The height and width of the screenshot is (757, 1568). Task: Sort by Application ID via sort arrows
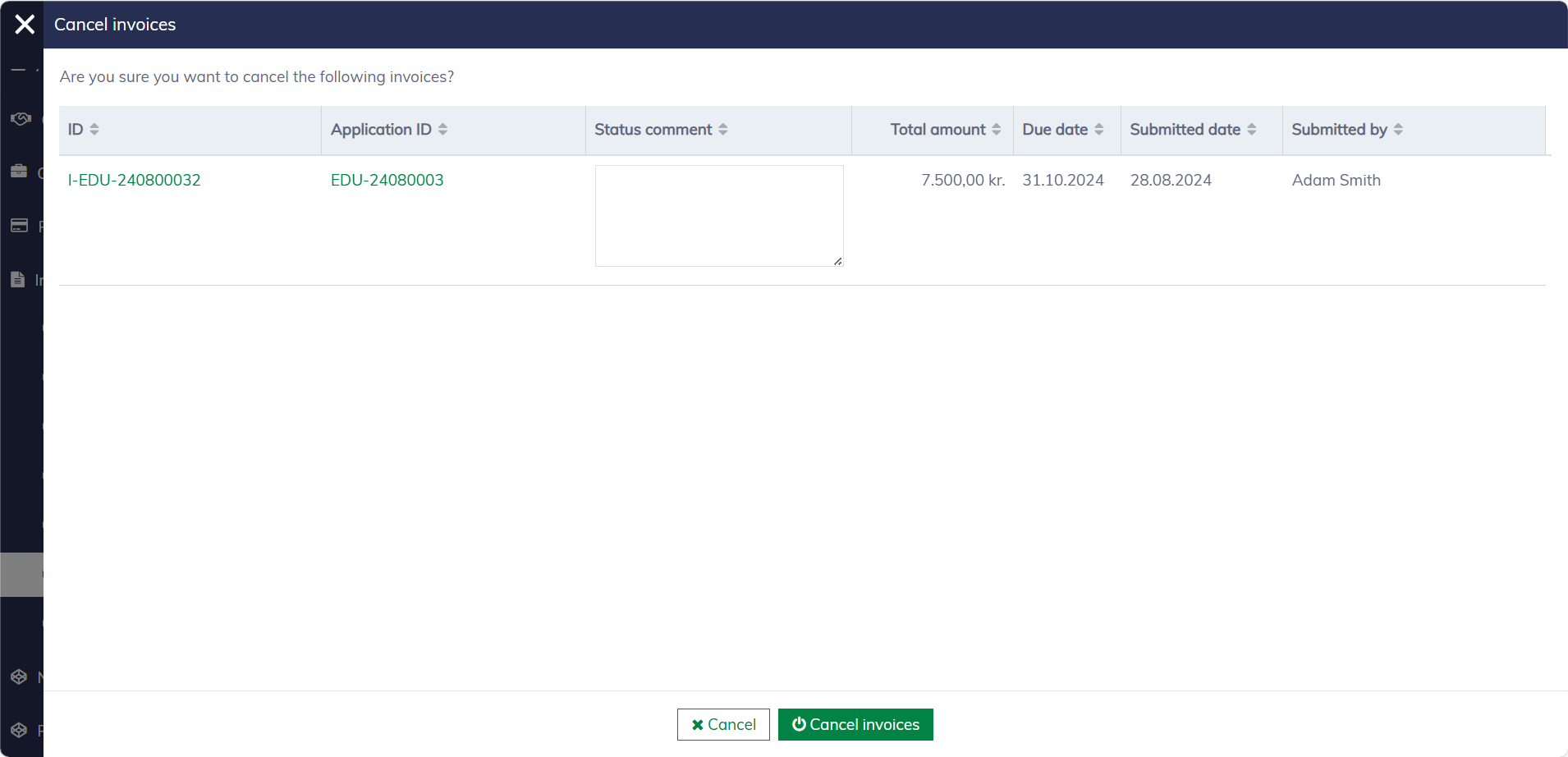pyautogui.click(x=442, y=130)
